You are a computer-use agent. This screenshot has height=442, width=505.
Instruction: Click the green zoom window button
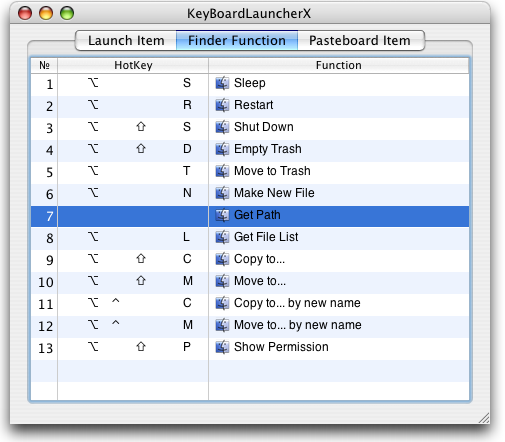click(67, 14)
